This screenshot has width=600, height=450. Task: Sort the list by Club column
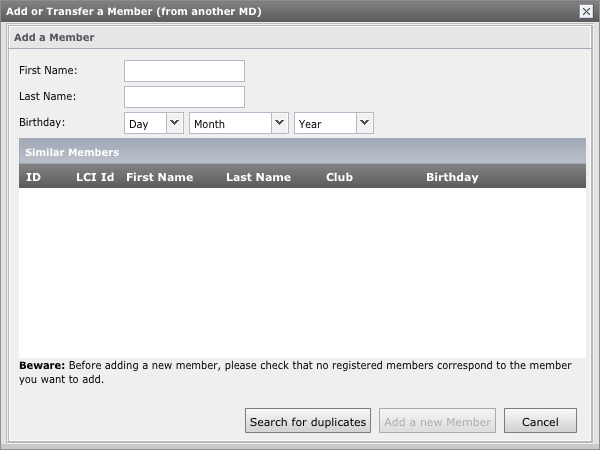click(x=339, y=177)
